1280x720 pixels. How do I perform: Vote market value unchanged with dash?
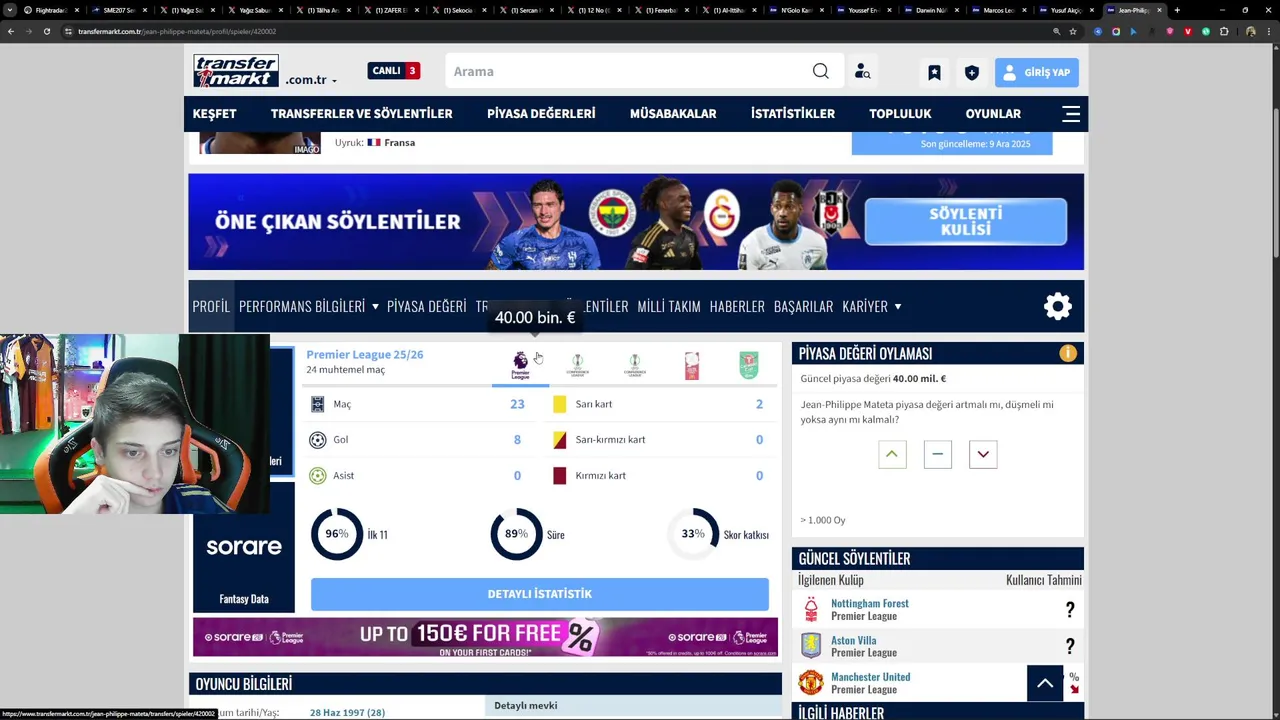point(937,454)
